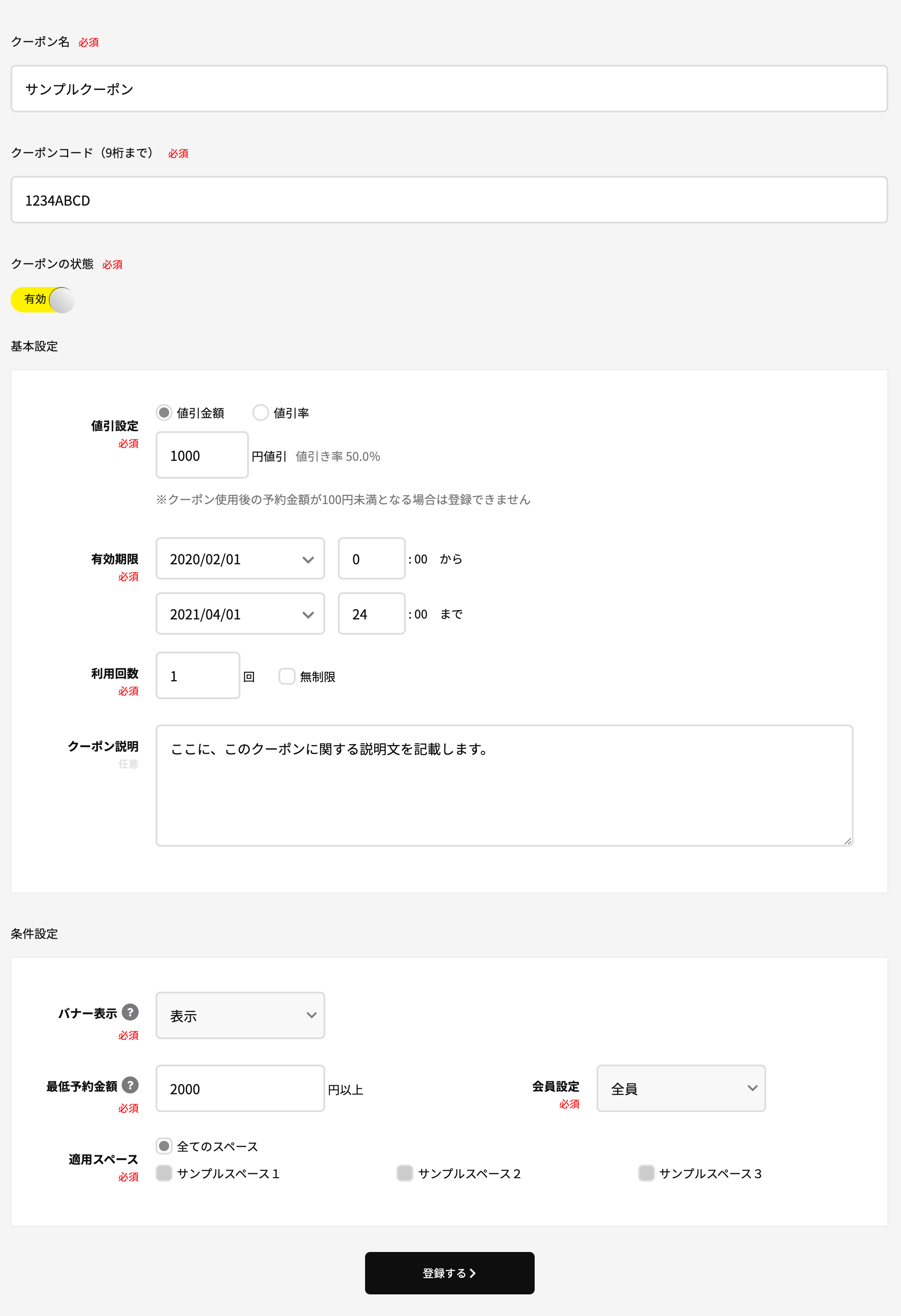Focus the クーポン名 field with サンプルクーポン
This screenshot has height=1316, width=901.
point(449,89)
